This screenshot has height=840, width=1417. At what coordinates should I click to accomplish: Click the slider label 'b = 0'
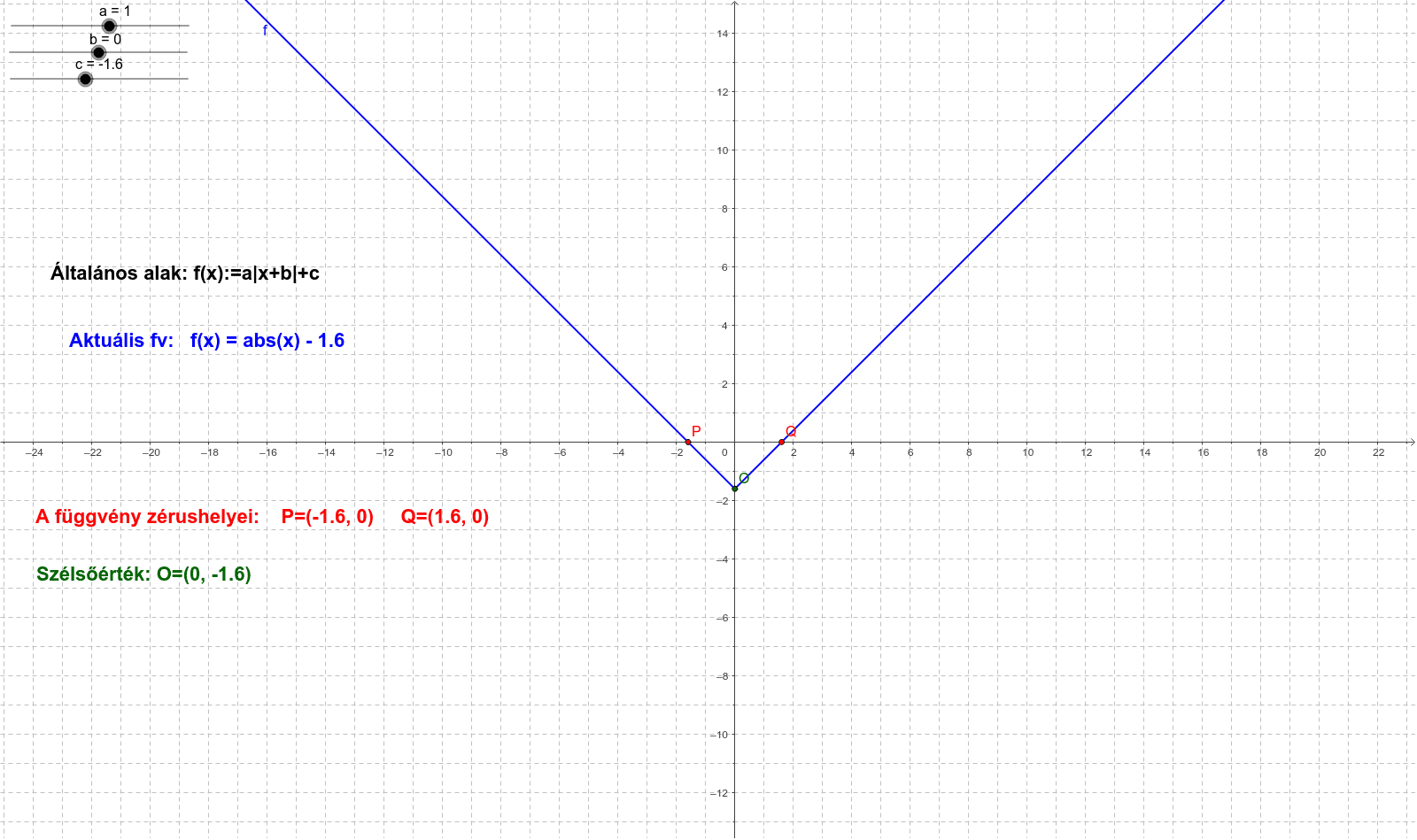105,39
